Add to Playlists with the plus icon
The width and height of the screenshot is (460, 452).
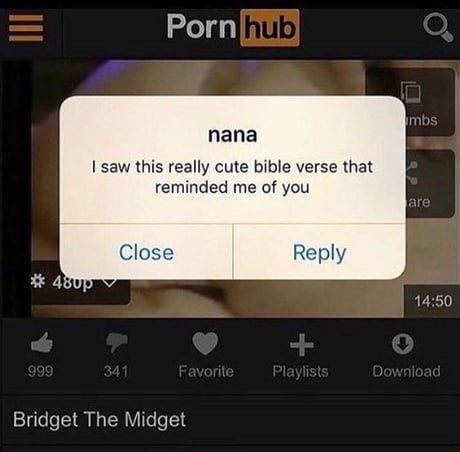301,344
